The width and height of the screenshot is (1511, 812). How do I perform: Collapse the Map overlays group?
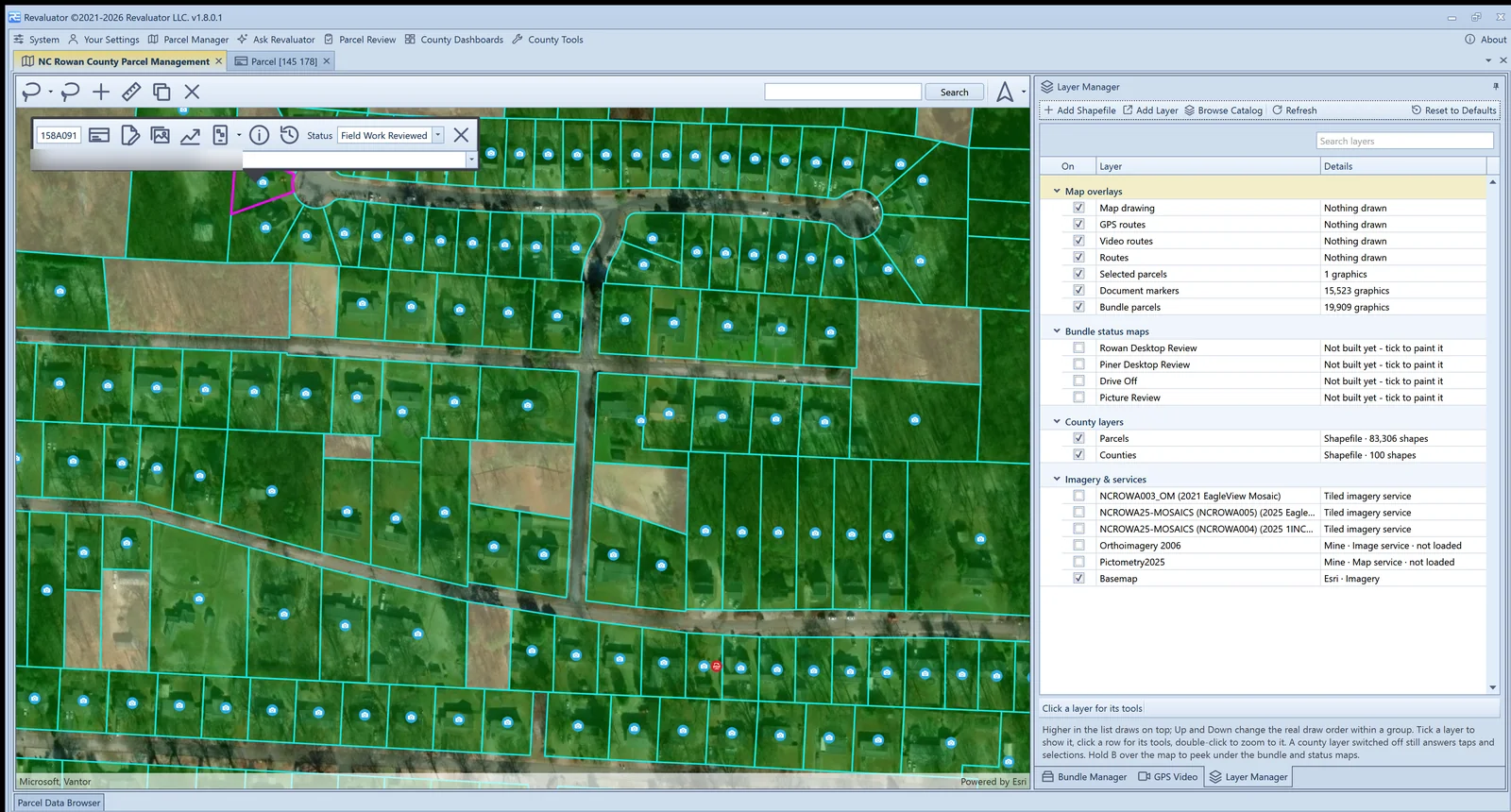click(1057, 191)
